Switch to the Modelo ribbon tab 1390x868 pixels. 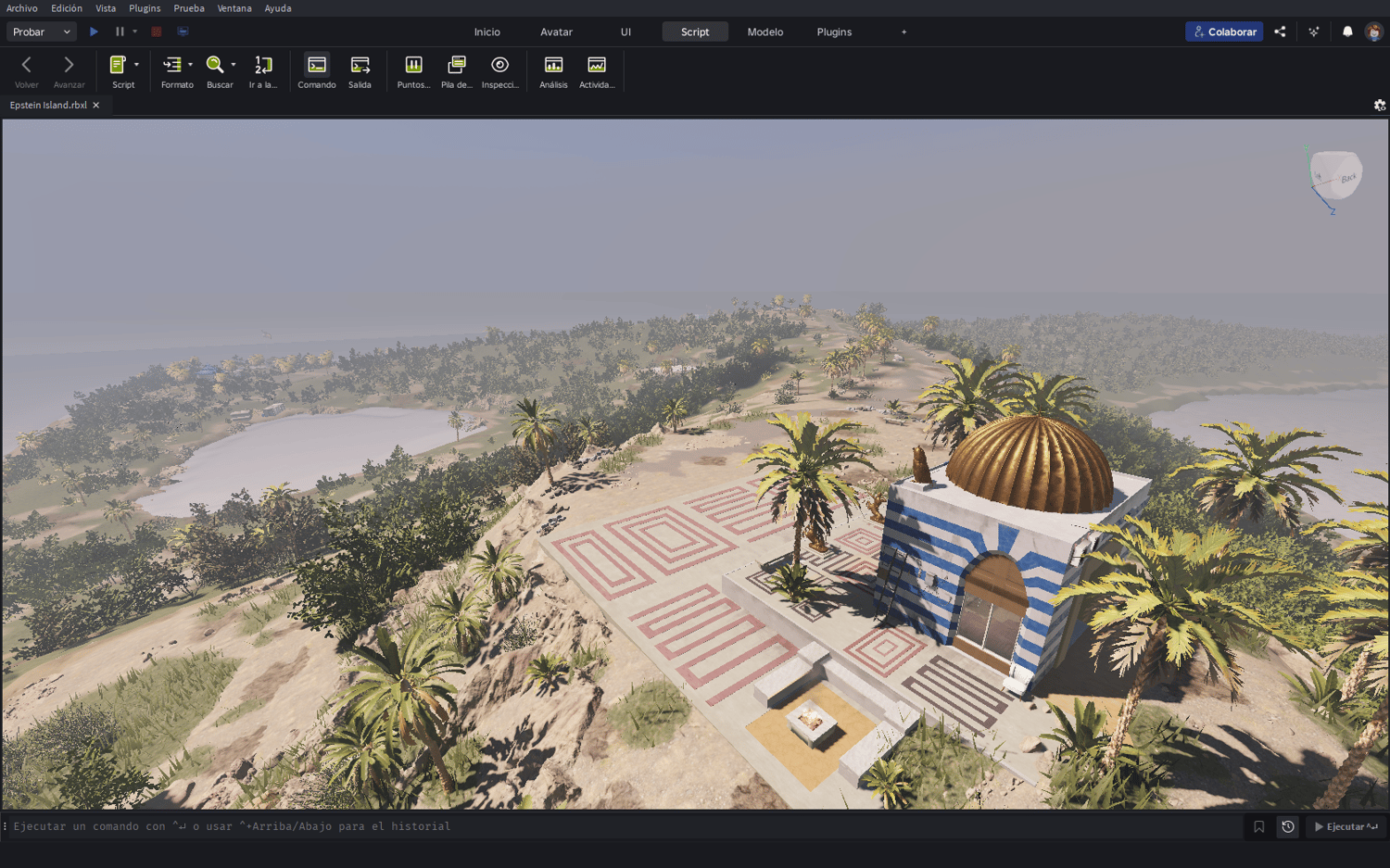pyautogui.click(x=765, y=31)
